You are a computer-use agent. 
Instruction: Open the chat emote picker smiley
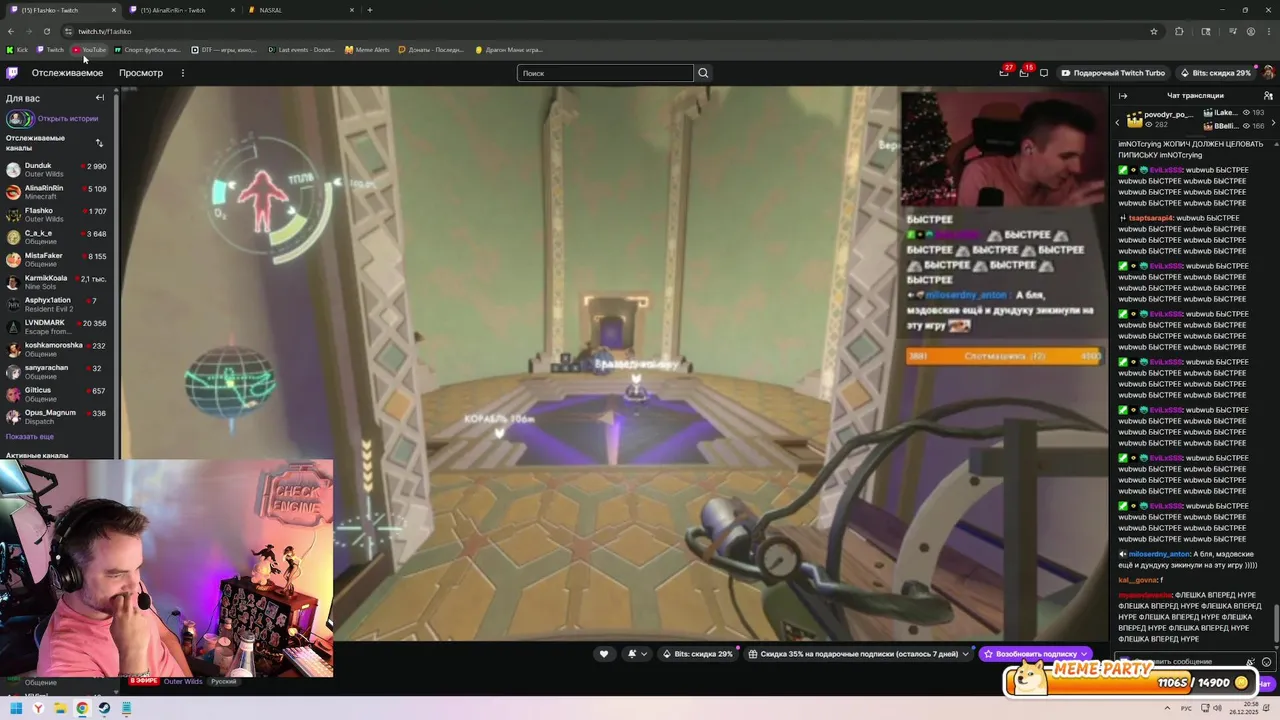point(1266,662)
